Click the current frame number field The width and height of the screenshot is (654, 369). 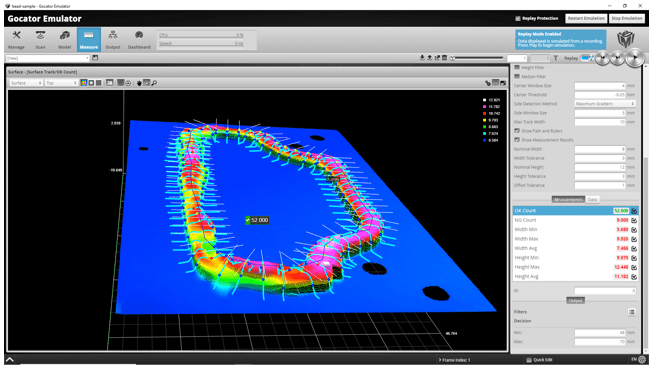pyautogui.click(x=517, y=58)
